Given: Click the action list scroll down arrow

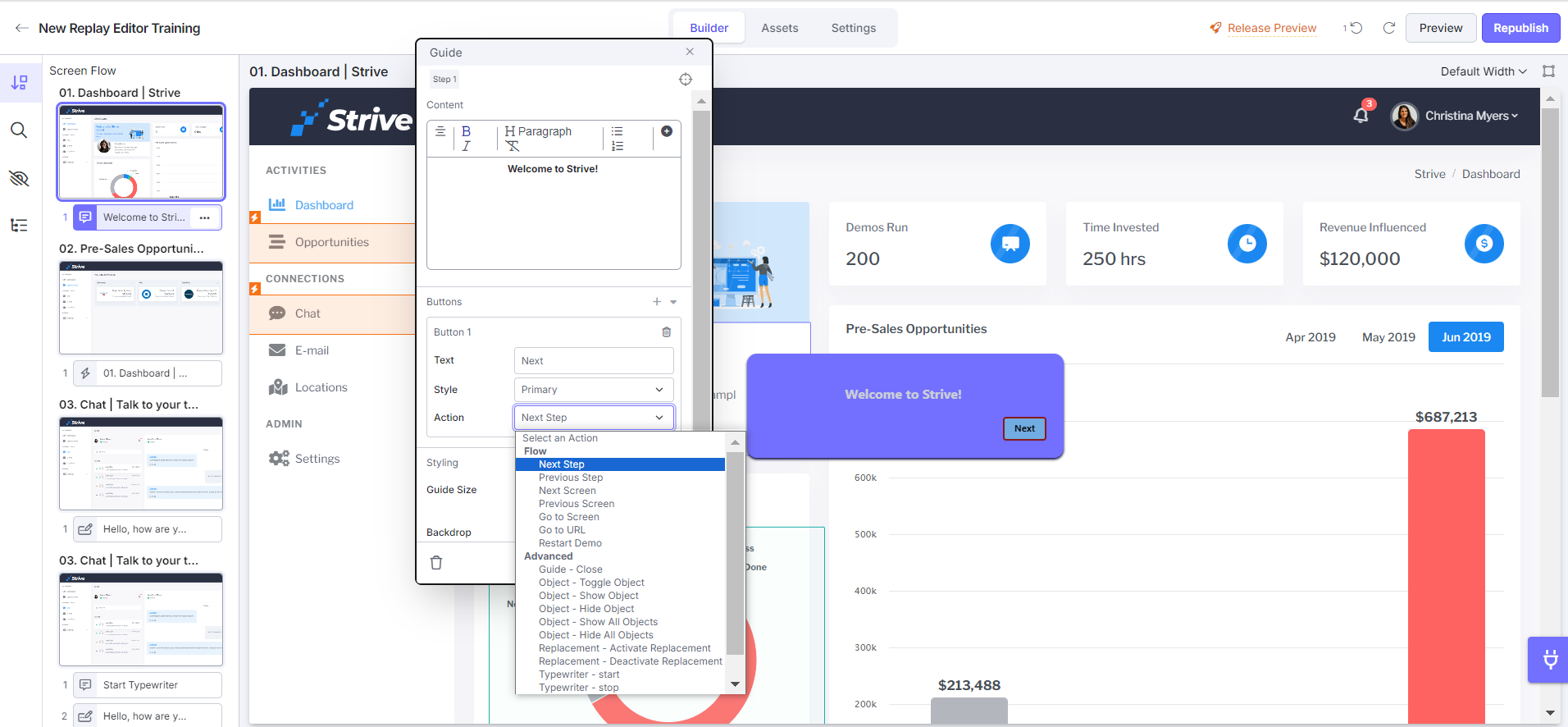Looking at the screenshot, I should pos(735,684).
